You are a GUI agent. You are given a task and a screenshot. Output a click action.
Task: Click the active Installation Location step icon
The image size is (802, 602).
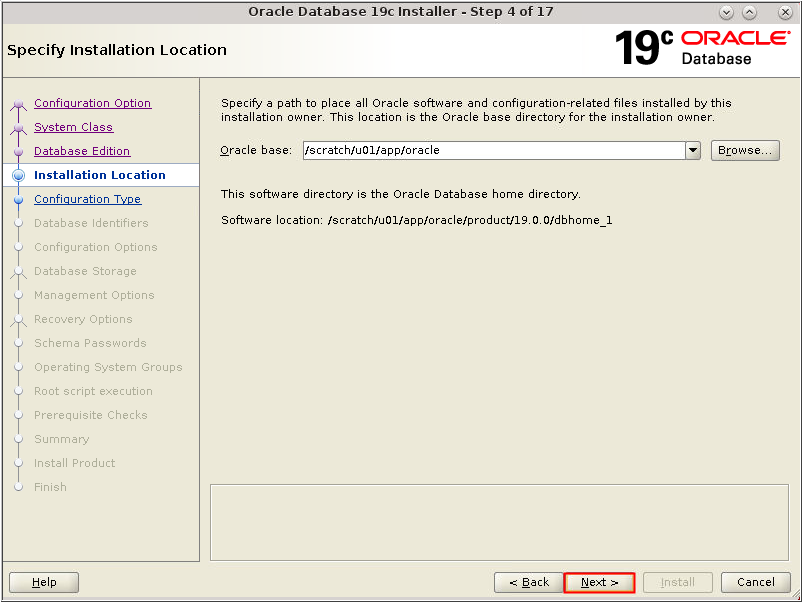click(20, 175)
